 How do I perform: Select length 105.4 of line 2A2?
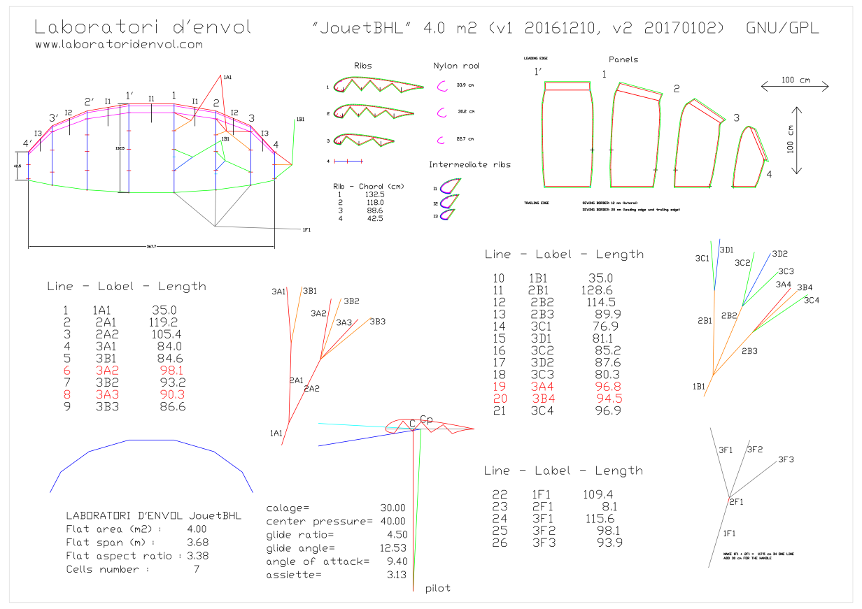click(x=166, y=335)
